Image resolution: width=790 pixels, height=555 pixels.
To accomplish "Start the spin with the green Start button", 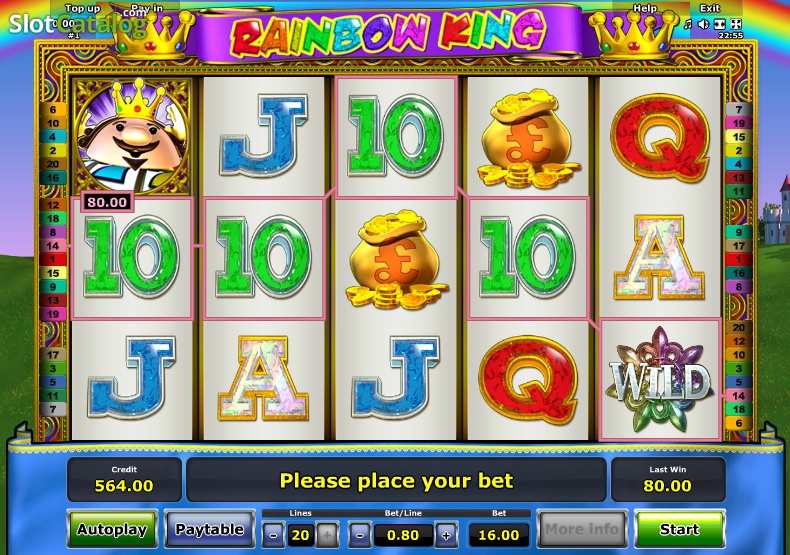I will [679, 529].
